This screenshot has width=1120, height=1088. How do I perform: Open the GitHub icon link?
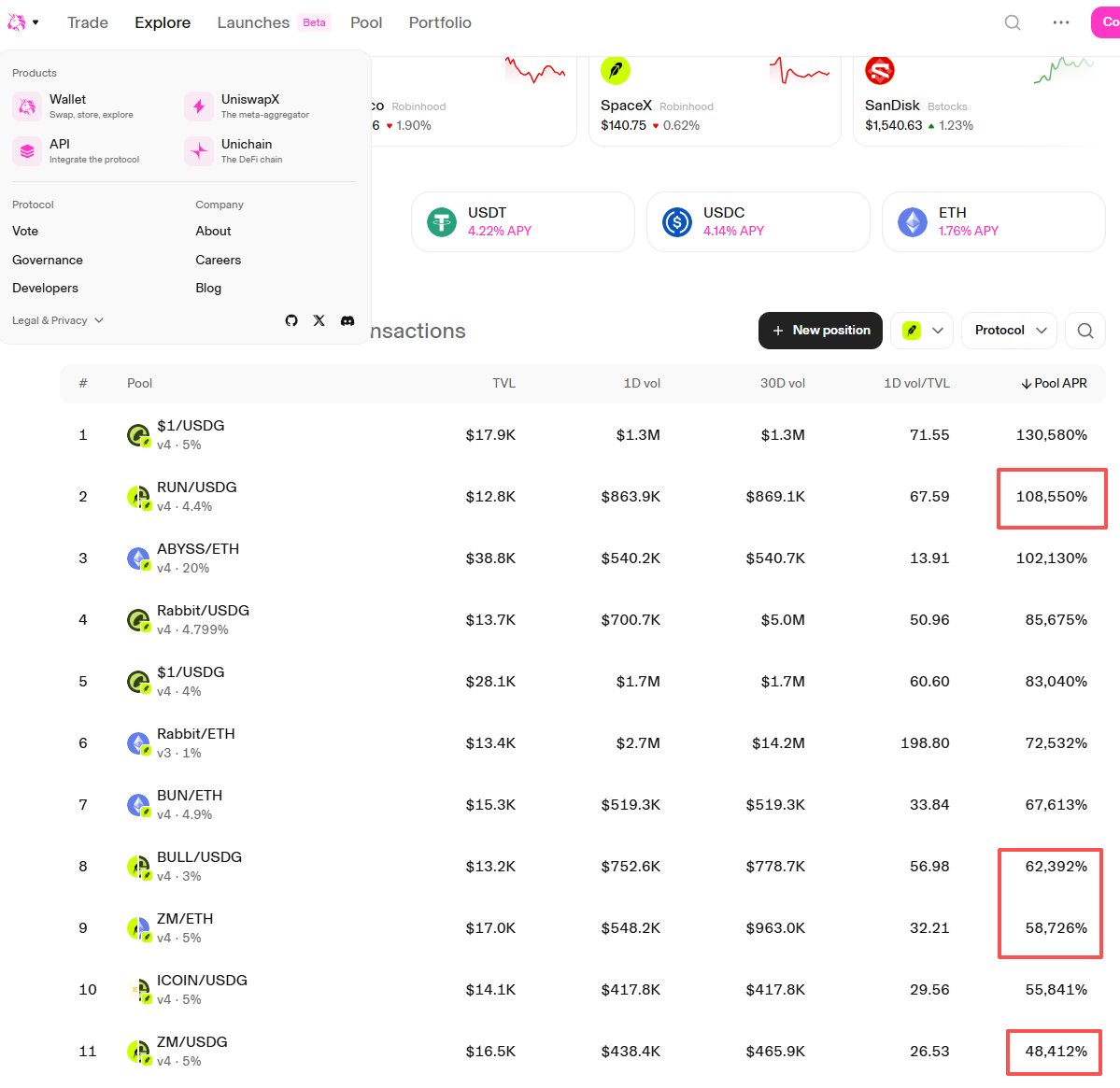291,320
